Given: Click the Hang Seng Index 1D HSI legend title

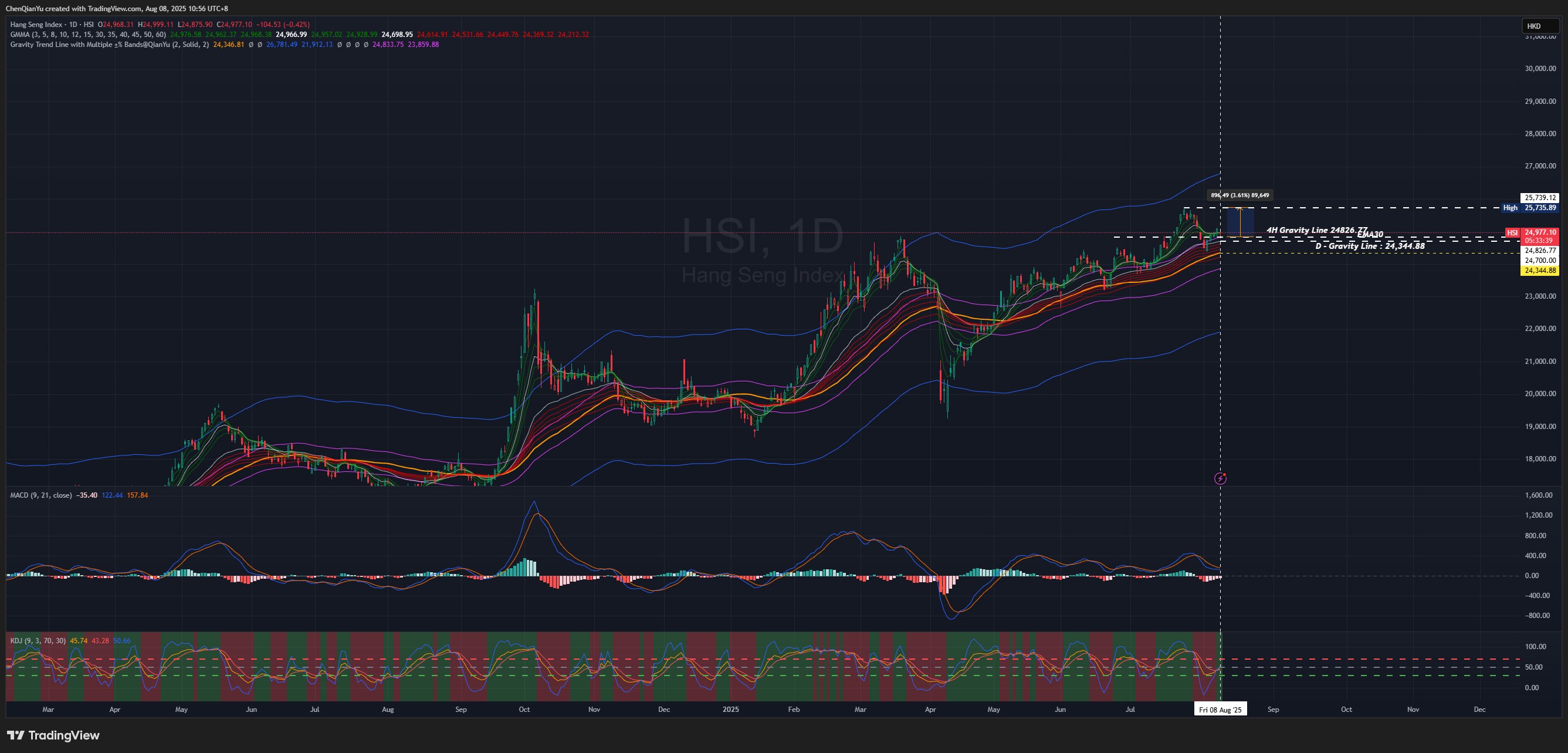Looking at the screenshot, I should (52, 25).
